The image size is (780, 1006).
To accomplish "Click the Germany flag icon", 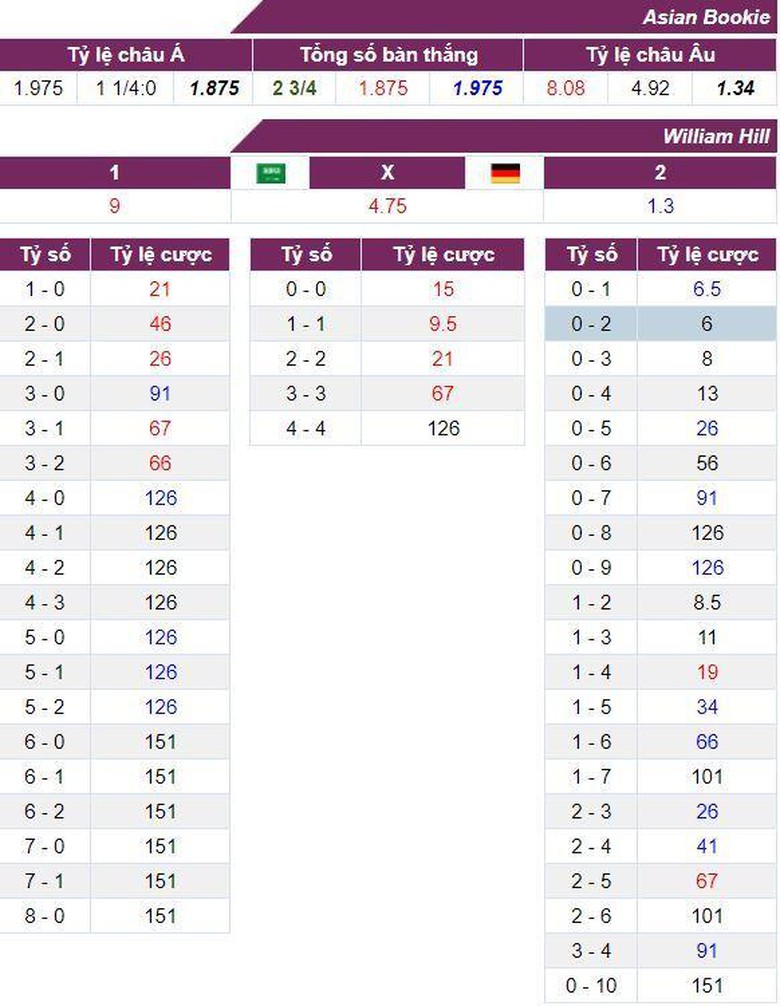I will point(505,173).
